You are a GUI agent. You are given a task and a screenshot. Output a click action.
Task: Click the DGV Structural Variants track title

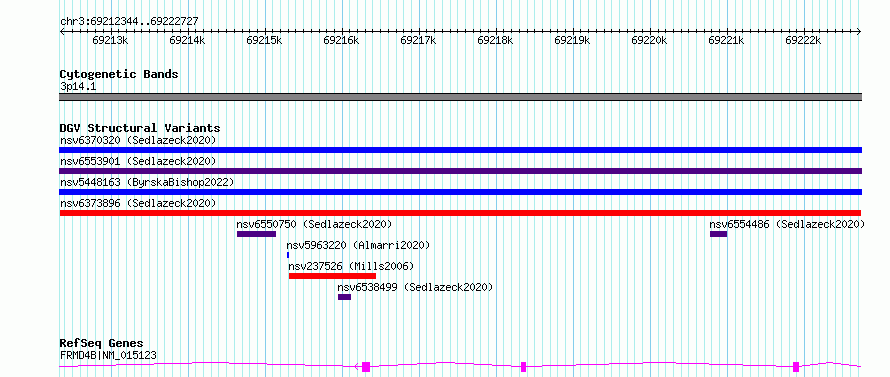tap(140, 128)
